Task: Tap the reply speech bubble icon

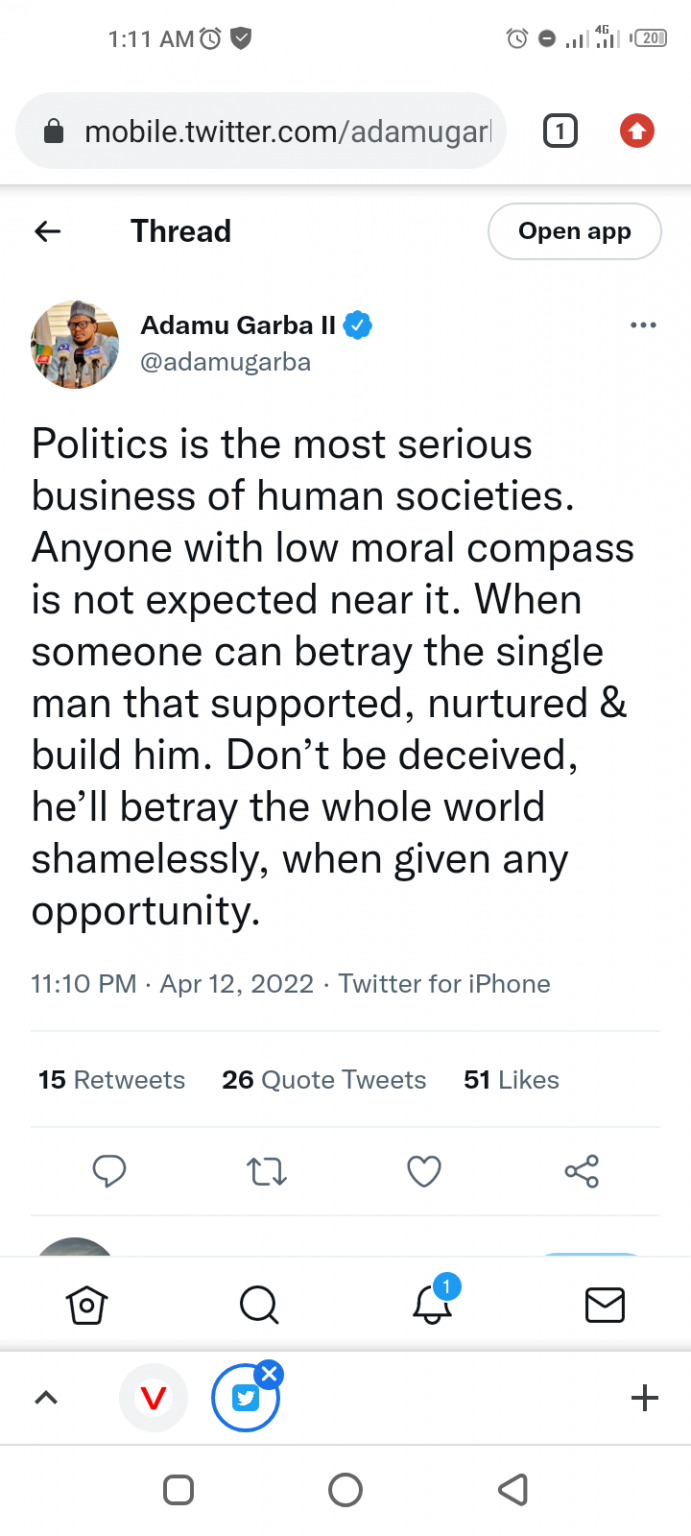Action: click(109, 1171)
